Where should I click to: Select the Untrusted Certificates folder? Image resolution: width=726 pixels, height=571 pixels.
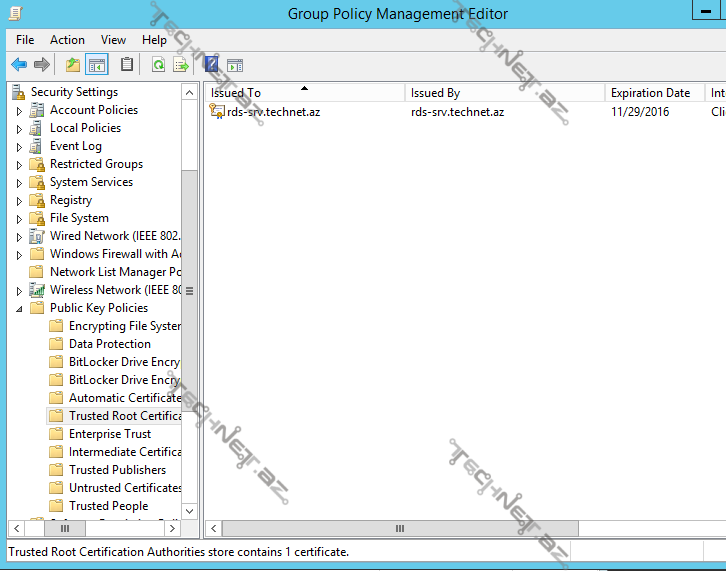click(124, 488)
